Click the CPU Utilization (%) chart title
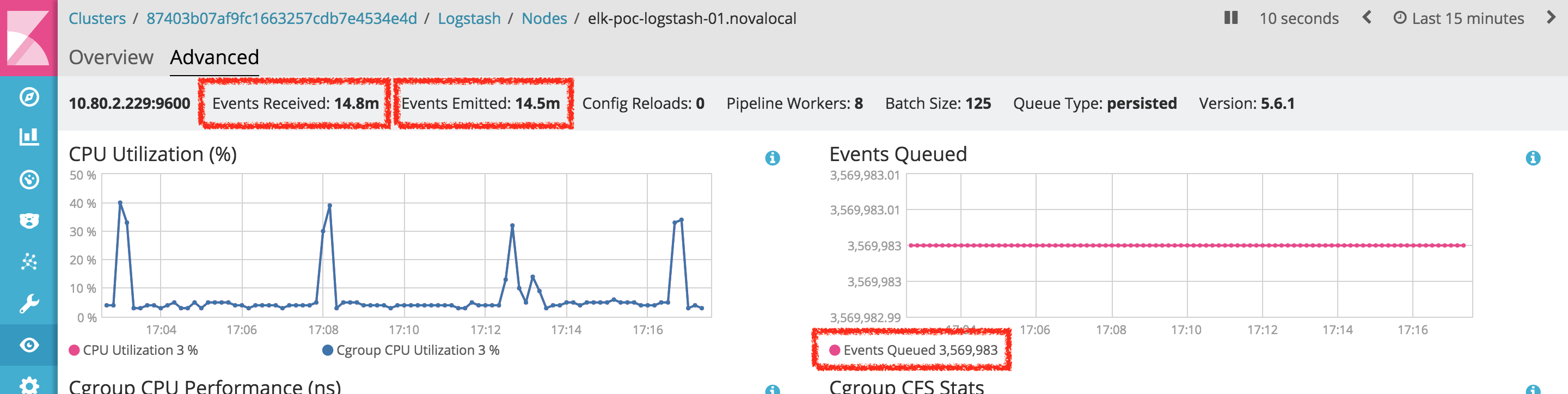The width and height of the screenshot is (1568, 394). (x=153, y=155)
